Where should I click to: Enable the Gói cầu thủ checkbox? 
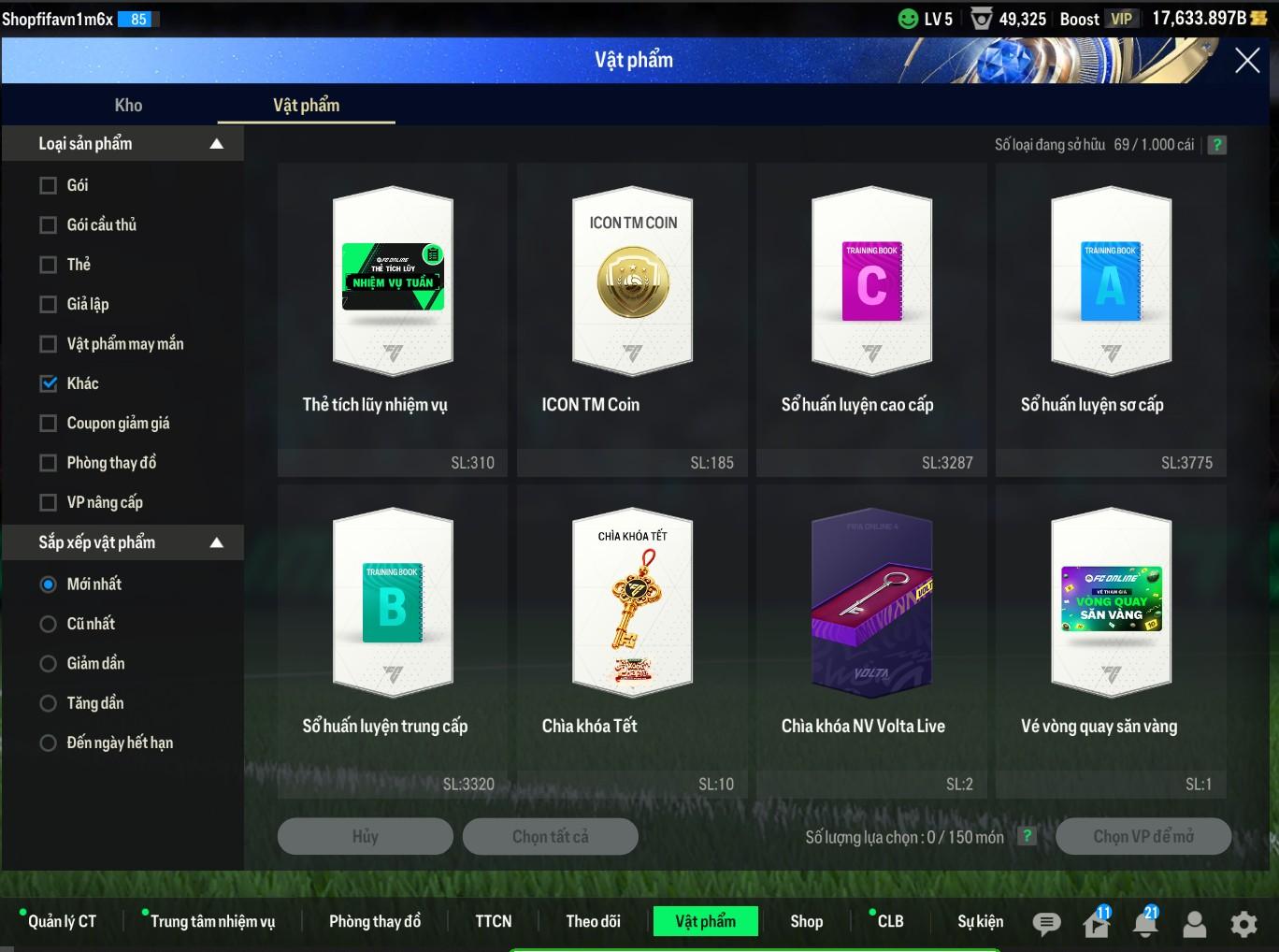(49, 225)
